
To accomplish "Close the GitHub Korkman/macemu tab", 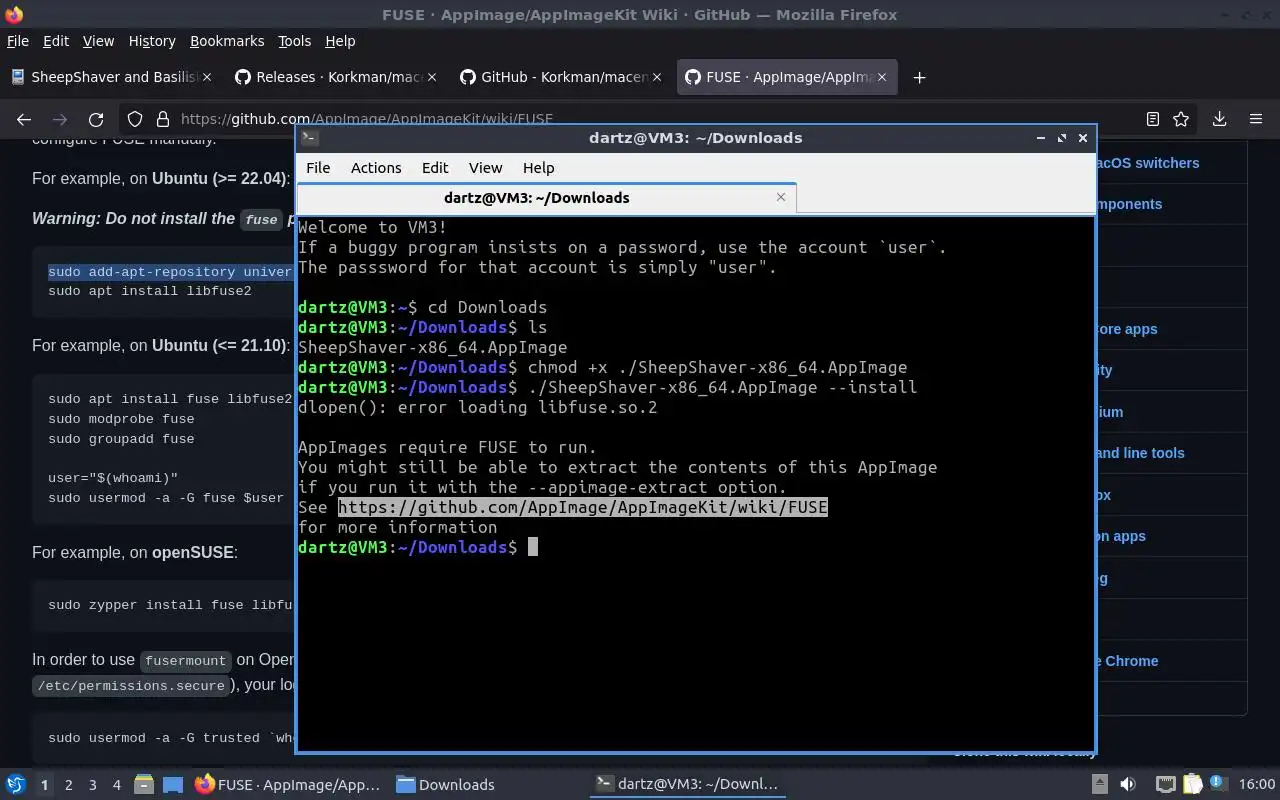I will (657, 77).
